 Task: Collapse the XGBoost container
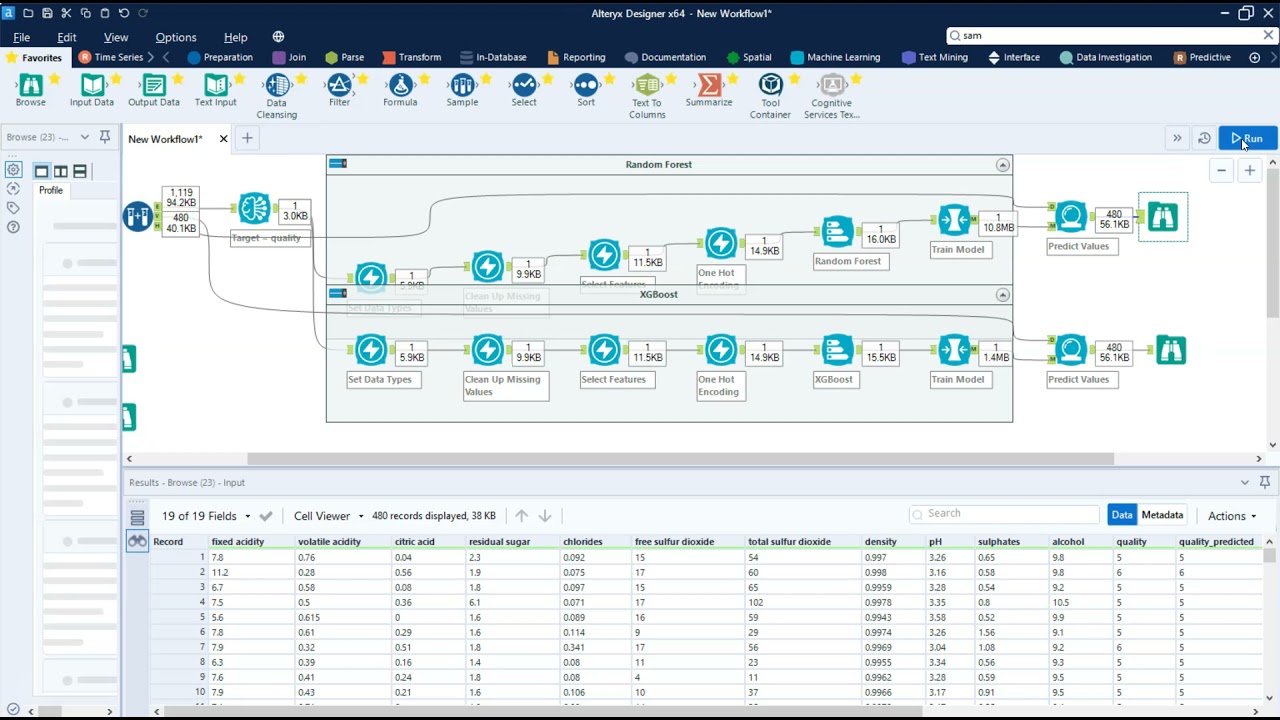[x=1003, y=295]
